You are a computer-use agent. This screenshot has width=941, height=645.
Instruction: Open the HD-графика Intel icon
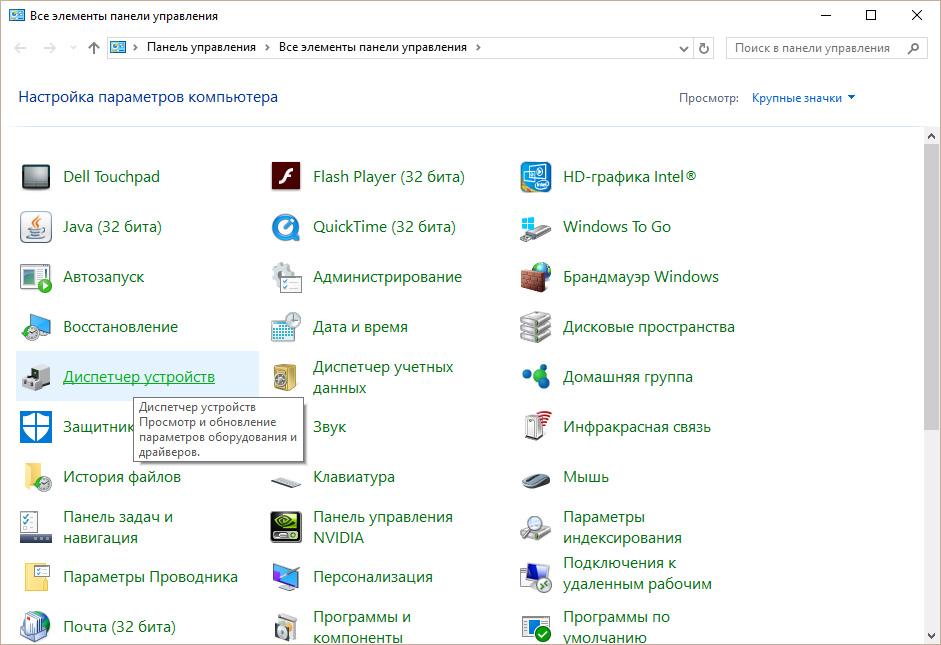point(535,177)
